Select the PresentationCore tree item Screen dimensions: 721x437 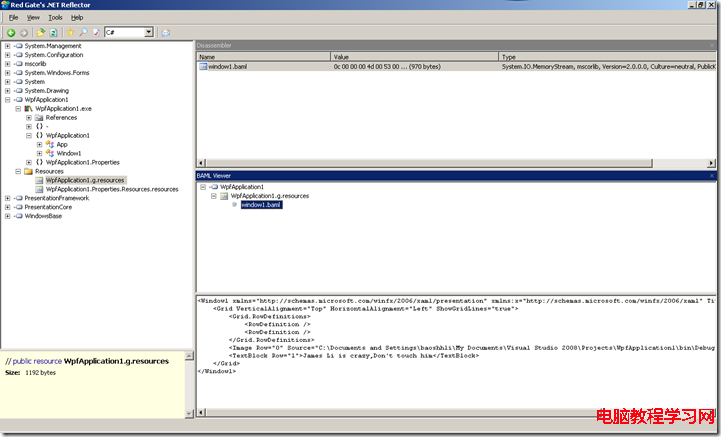pyautogui.click(x=48, y=207)
